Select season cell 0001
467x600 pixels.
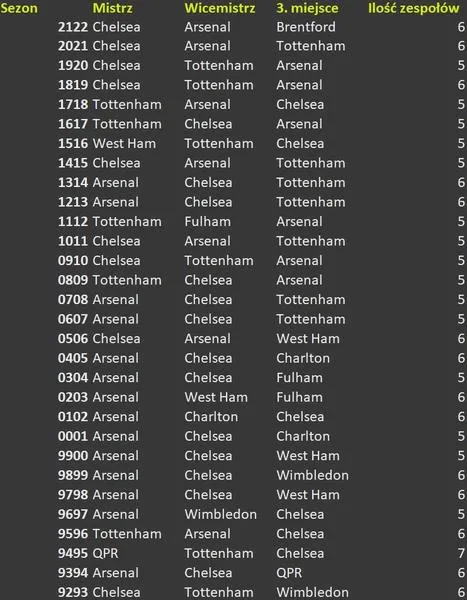point(73,437)
